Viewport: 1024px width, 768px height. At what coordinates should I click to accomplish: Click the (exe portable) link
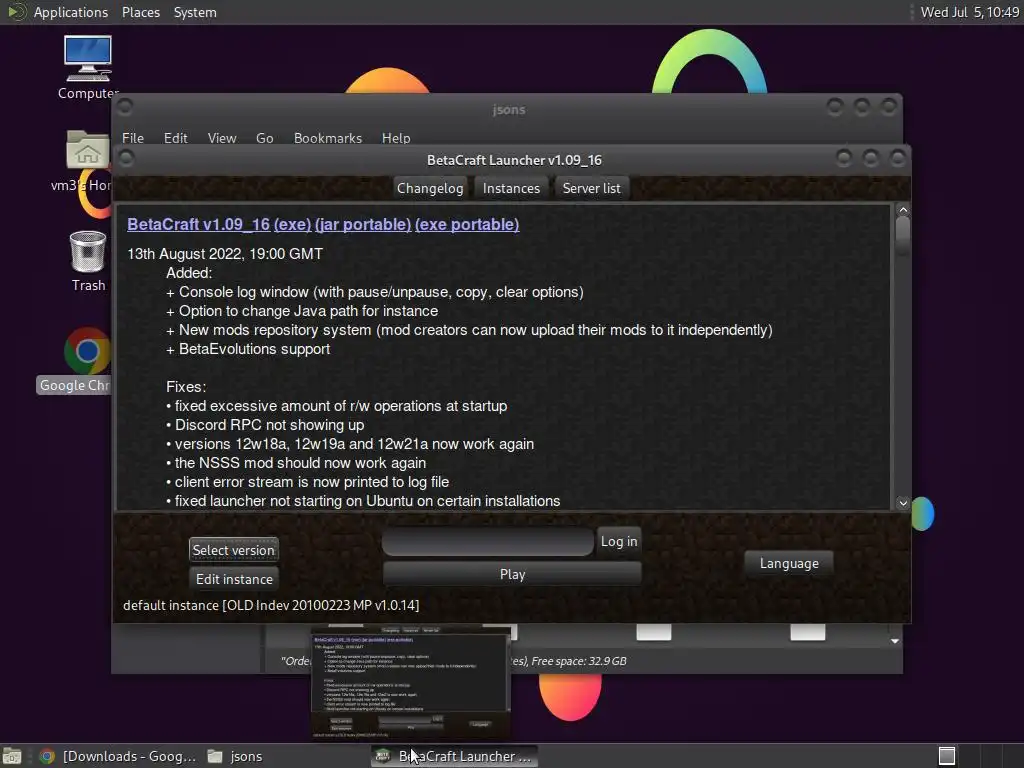[x=467, y=225]
